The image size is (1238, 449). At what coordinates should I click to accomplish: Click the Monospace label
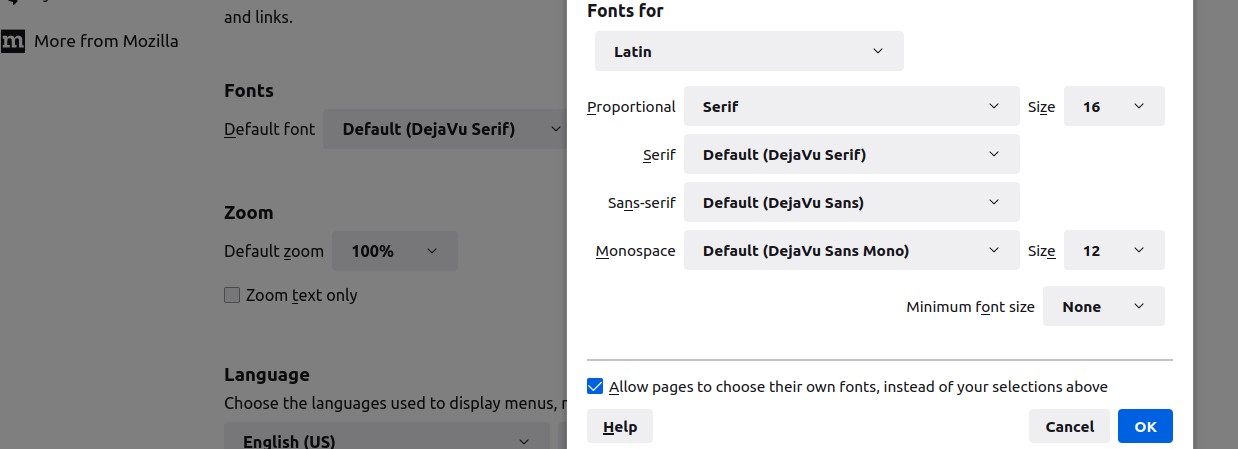636,251
